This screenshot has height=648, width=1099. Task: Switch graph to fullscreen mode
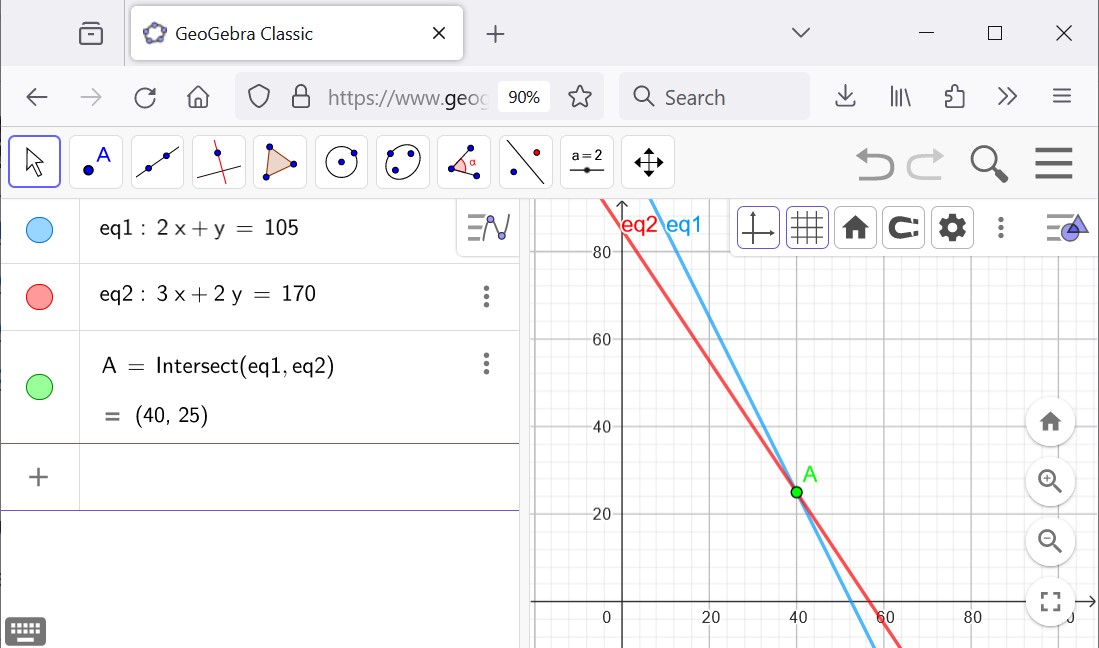coord(1050,601)
